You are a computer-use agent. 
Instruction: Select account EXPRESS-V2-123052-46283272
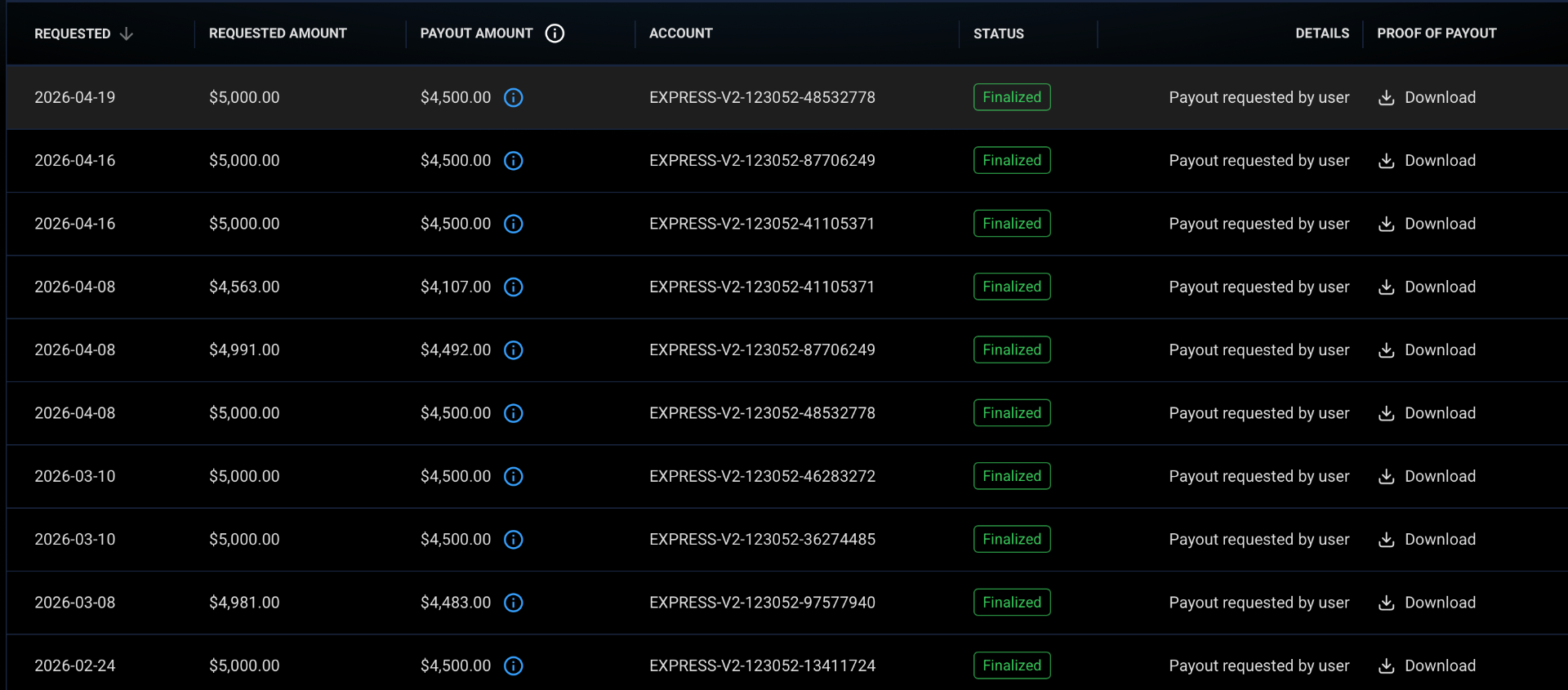tap(762, 476)
